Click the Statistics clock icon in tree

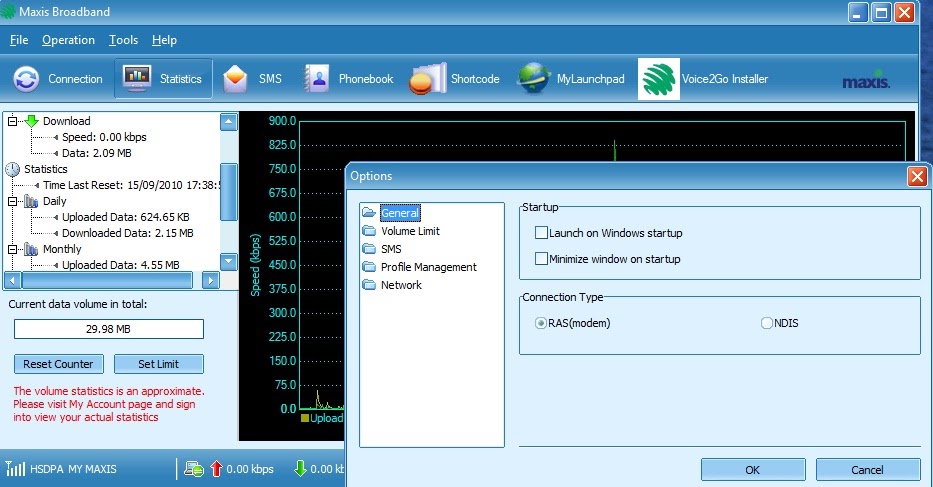tap(12, 169)
